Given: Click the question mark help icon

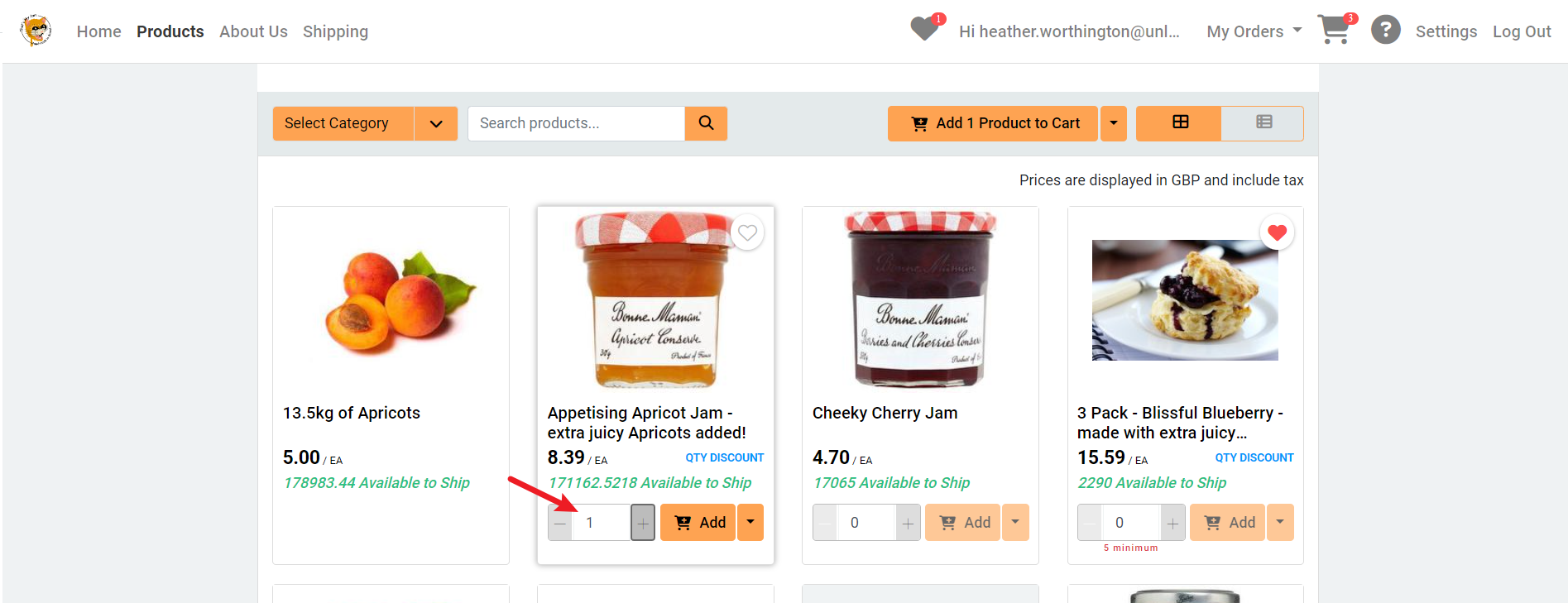Looking at the screenshot, I should 1386,30.
